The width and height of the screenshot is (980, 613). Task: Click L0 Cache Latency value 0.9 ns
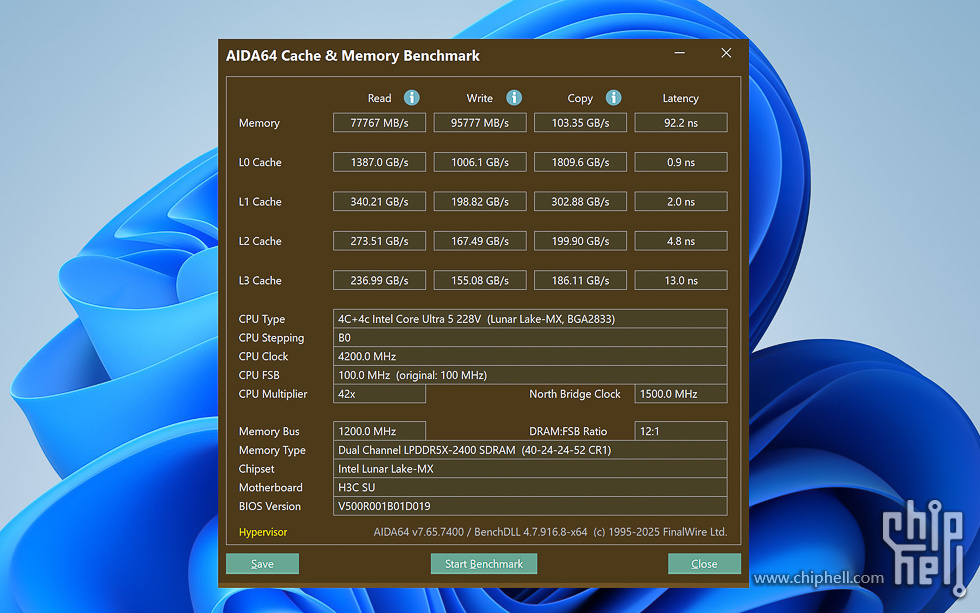click(x=681, y=162)
